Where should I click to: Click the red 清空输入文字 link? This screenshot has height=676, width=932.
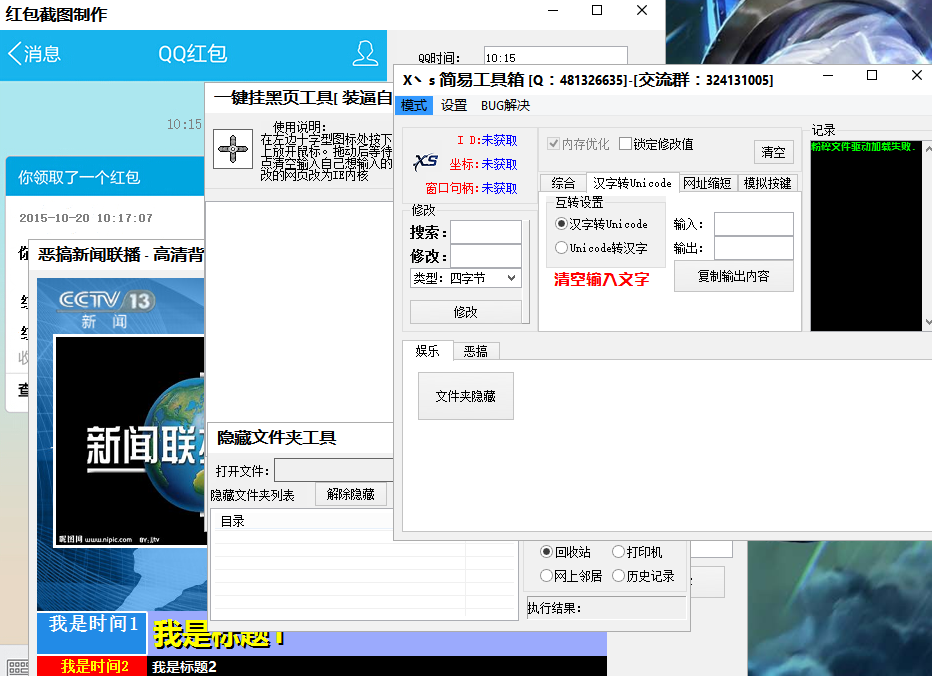(x=601, y=279)
